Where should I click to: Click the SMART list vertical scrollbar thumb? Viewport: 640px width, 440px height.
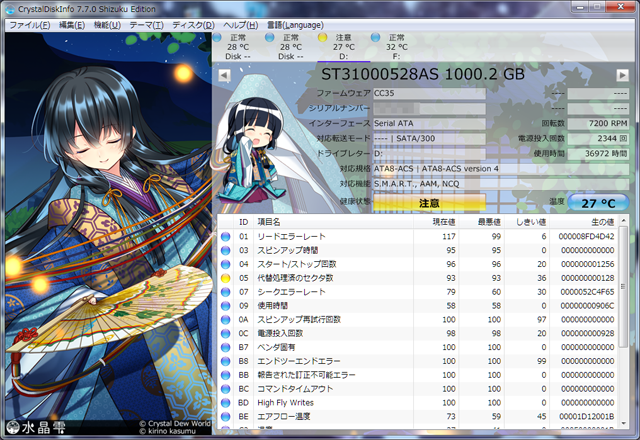623,287
